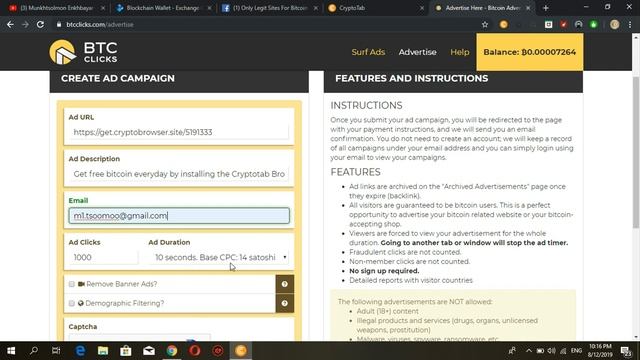Click the BTC Clicks logo
The height and width of the screenshot is (360, 640).
pos(83,52)
